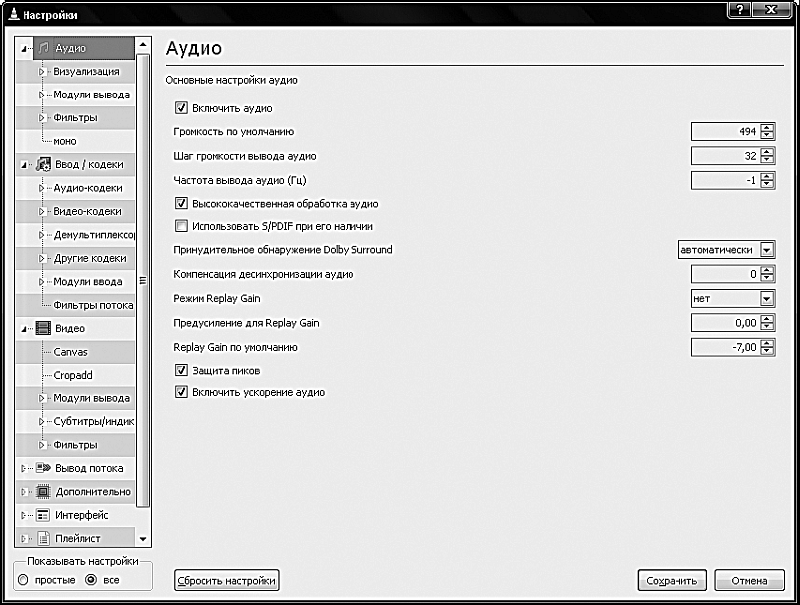Decrease Предусиление для Replay Gain value

coord(767,327)
